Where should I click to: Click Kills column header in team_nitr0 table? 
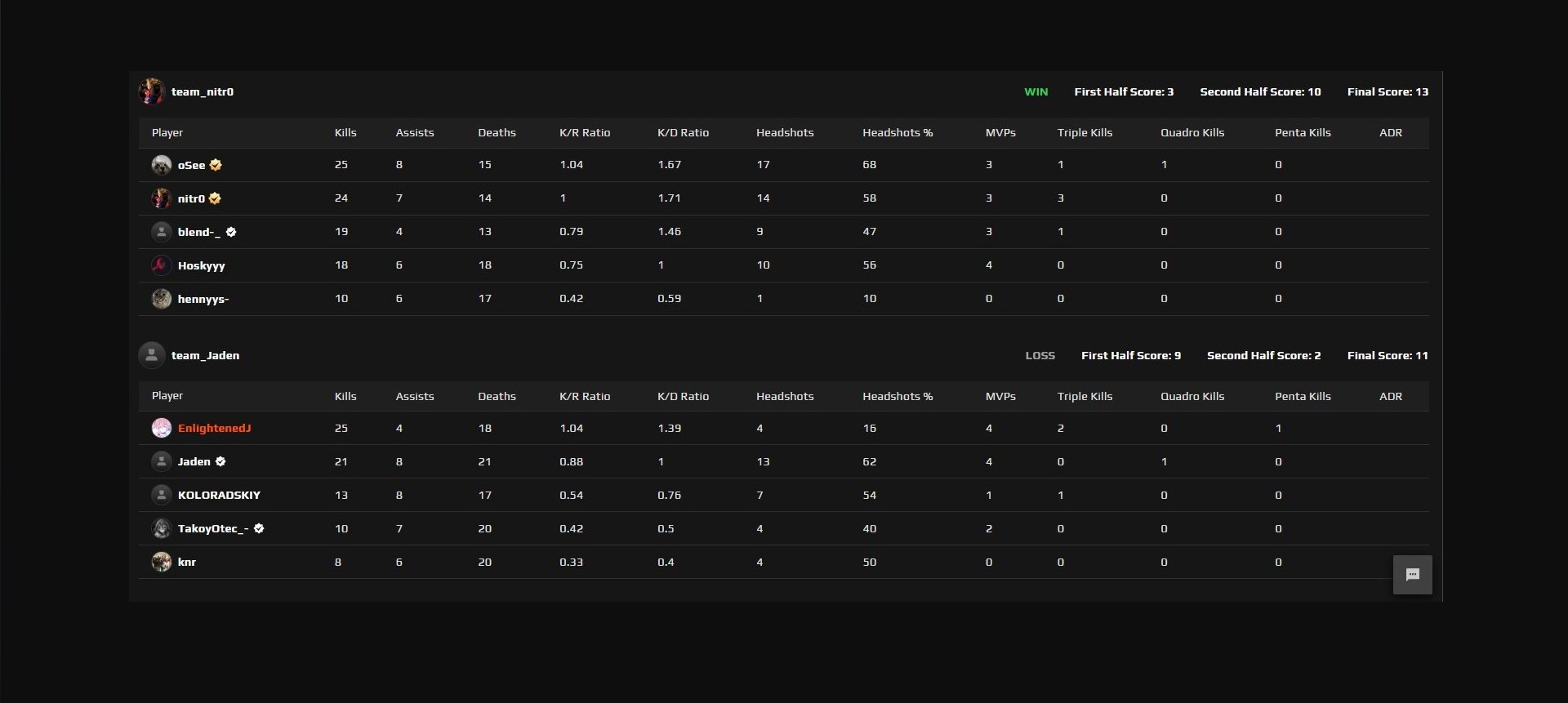point(345,132)
